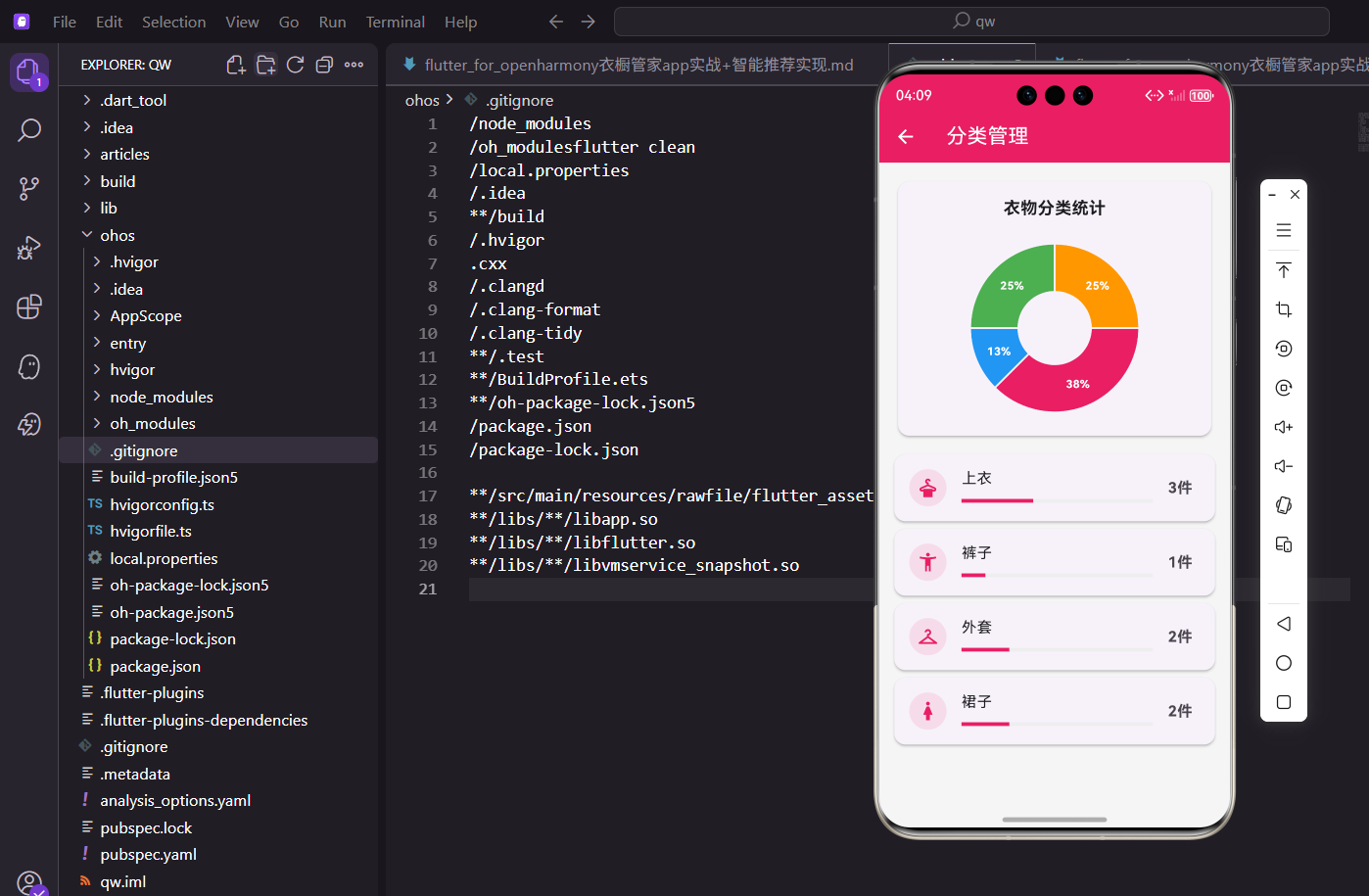The width and height of the screenshot is (1369, 896).
Task: Decrease emulator volume
Action: [x=1284, y=466]
